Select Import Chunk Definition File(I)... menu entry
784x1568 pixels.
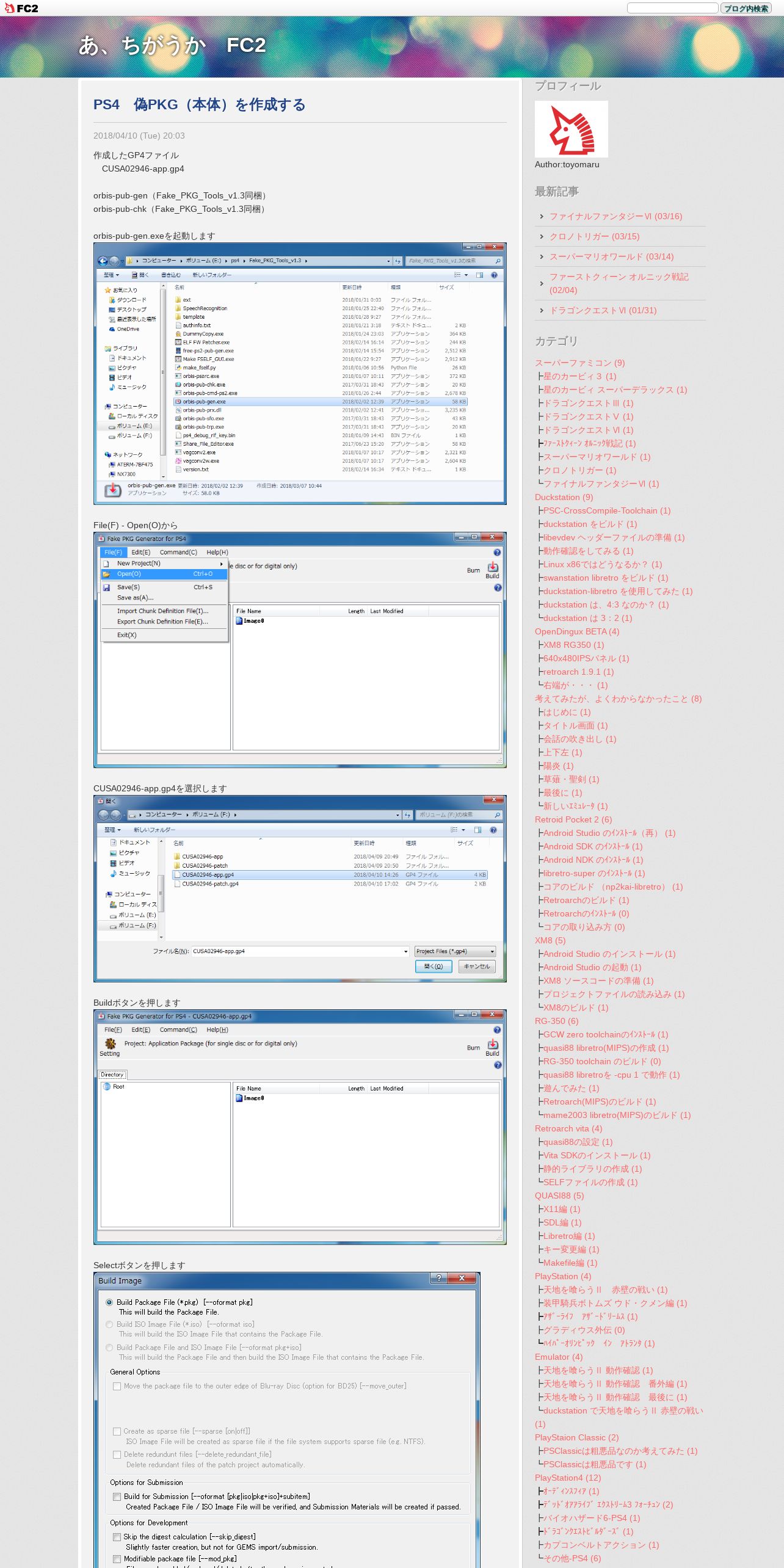pos(163,611)
